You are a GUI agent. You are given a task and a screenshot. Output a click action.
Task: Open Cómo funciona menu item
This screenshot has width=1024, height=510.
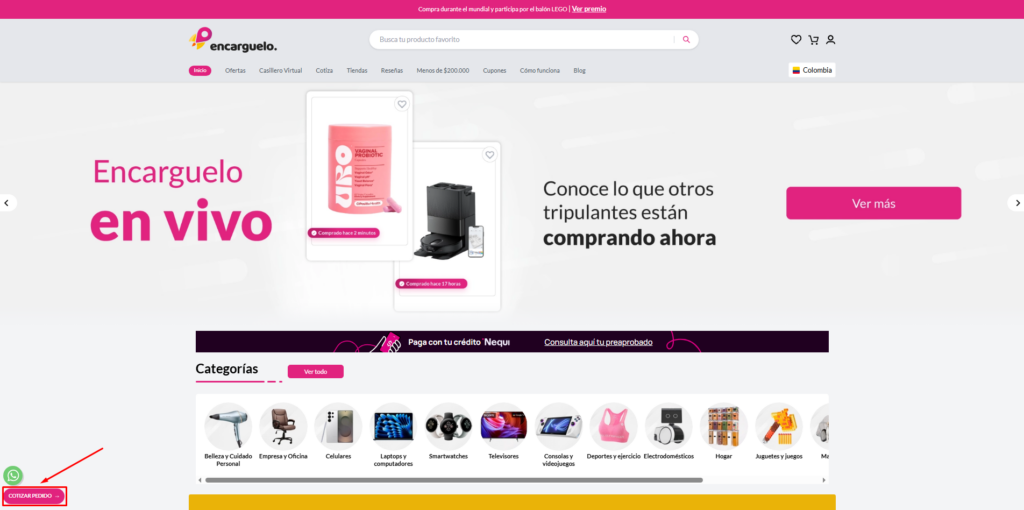539,71
